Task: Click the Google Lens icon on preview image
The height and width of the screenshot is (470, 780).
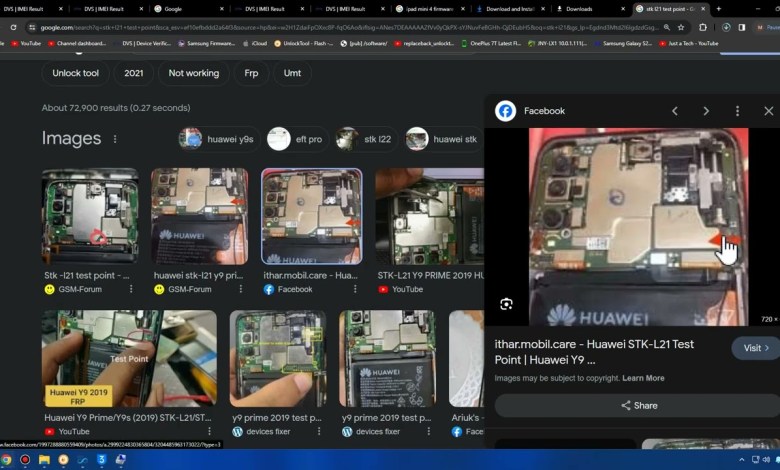Action: [x=506, y=304]
